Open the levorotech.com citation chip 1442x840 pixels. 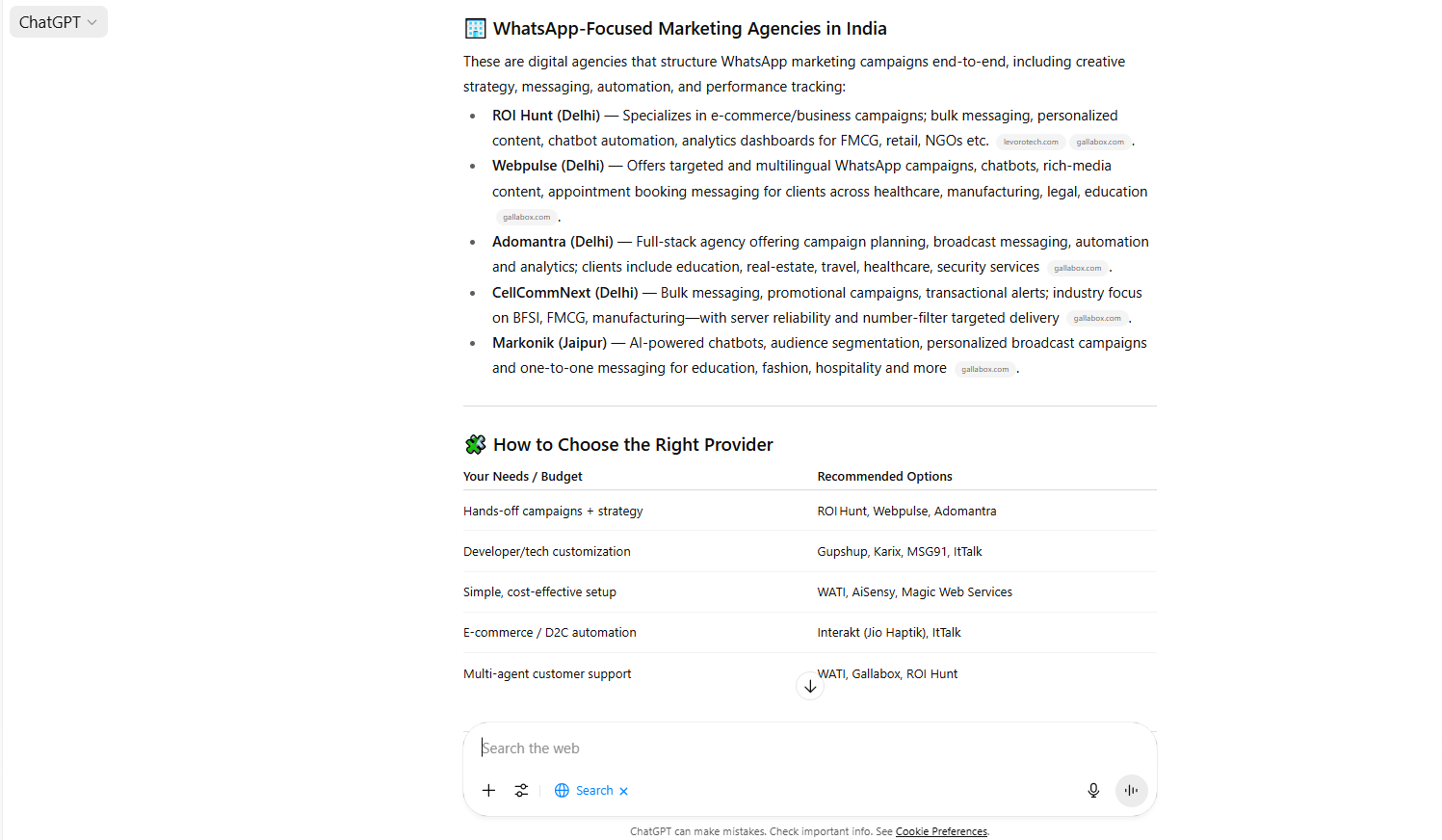coord(1031,142)
